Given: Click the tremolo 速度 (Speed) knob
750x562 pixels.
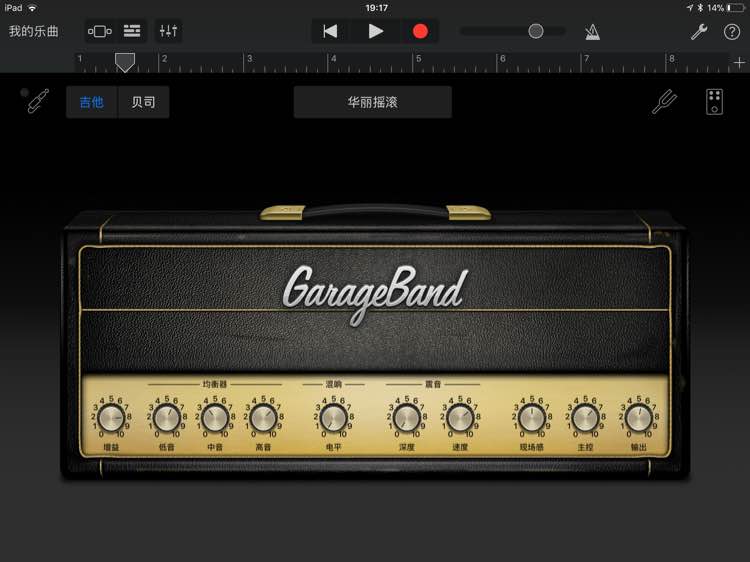Looking at the screenshot, I should (460, 418).
